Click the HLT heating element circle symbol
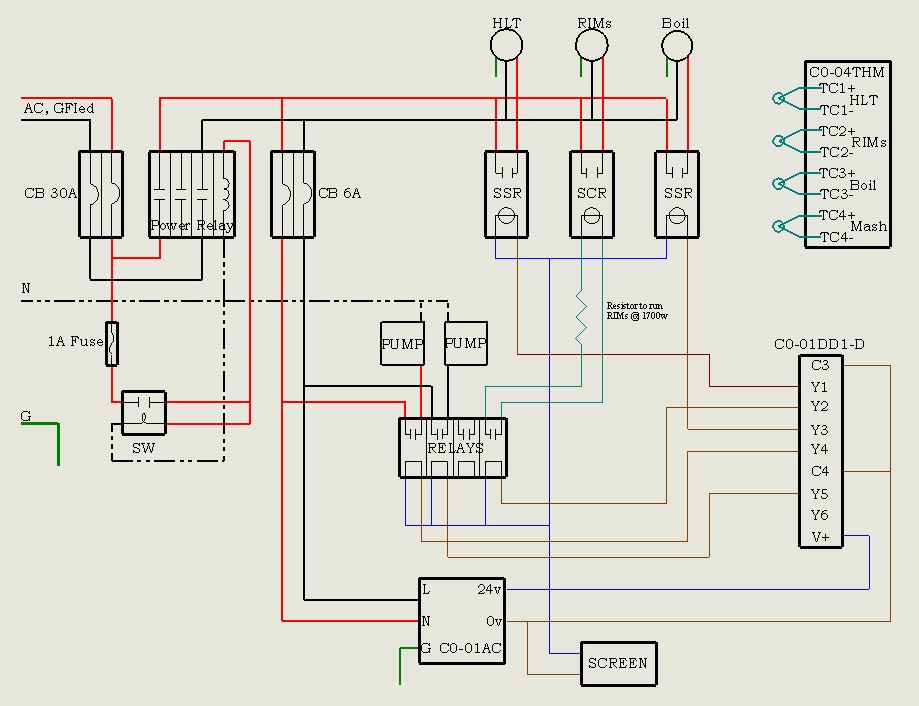This screenshot has width=919, height=706. point(506,45)
